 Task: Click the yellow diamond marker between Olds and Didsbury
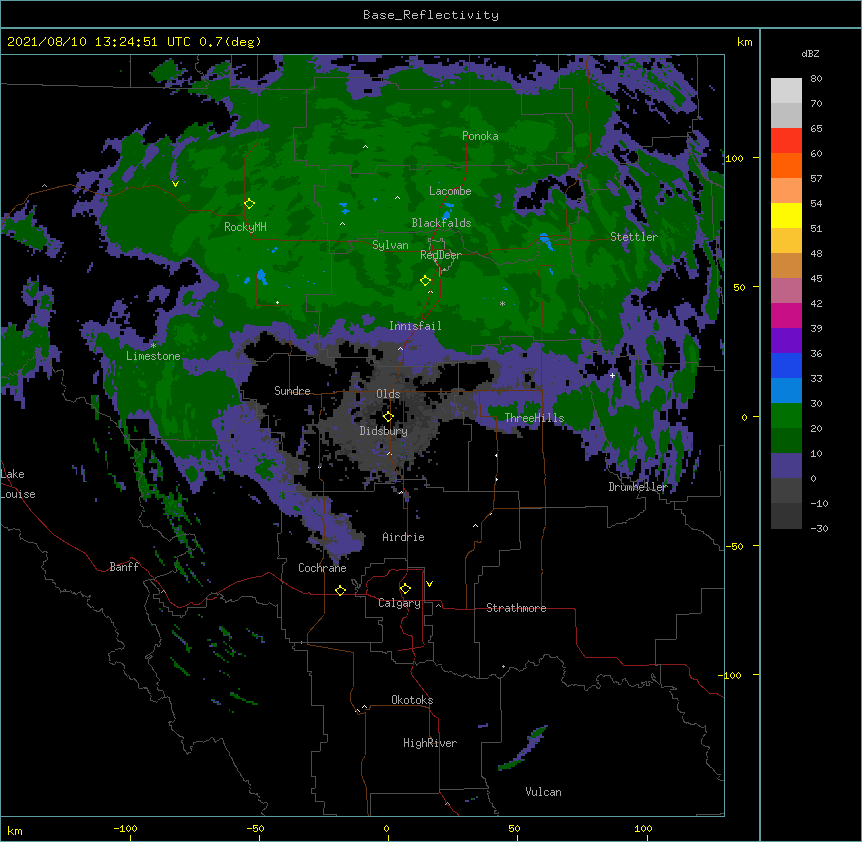pyautogui.click(x=388, y=416)
